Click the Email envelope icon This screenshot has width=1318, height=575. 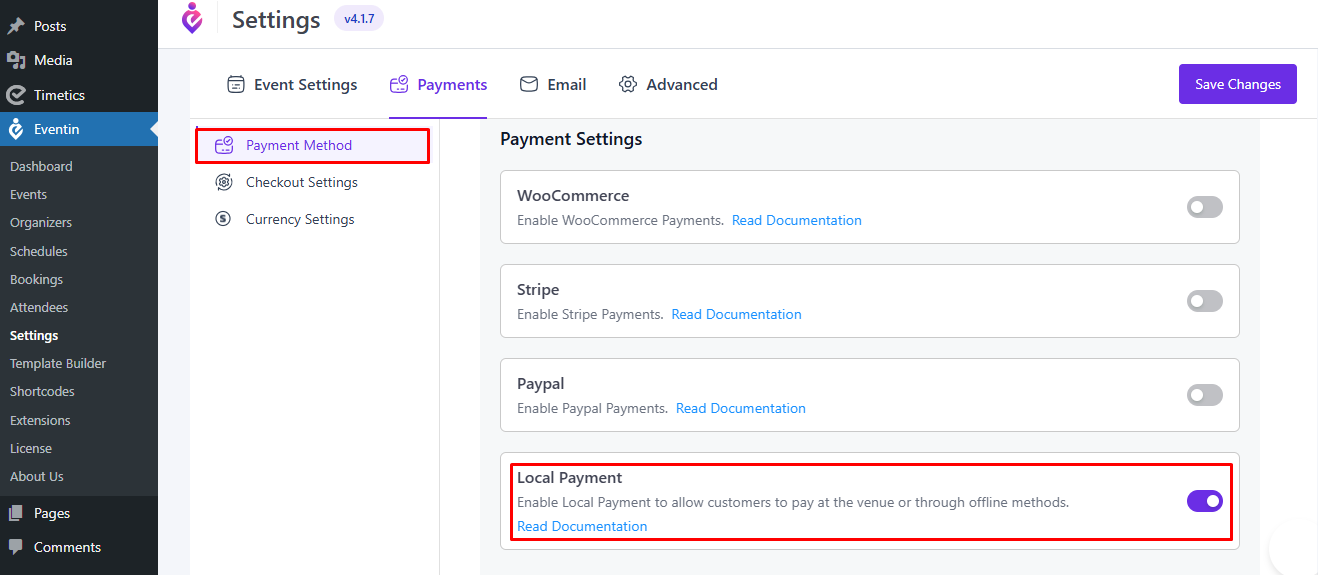click(x=529, y=84)
